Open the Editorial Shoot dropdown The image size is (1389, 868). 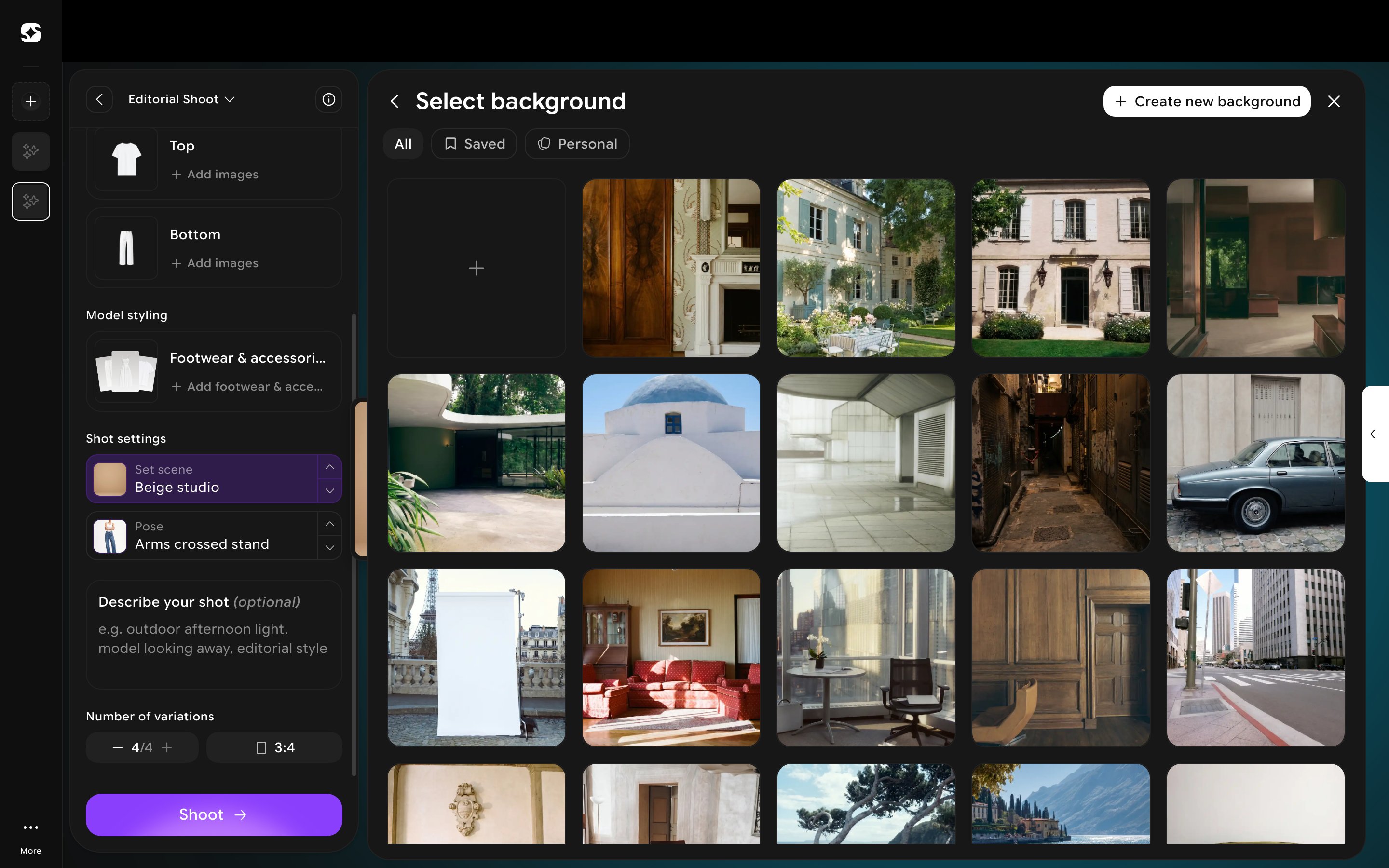[181, 99]
